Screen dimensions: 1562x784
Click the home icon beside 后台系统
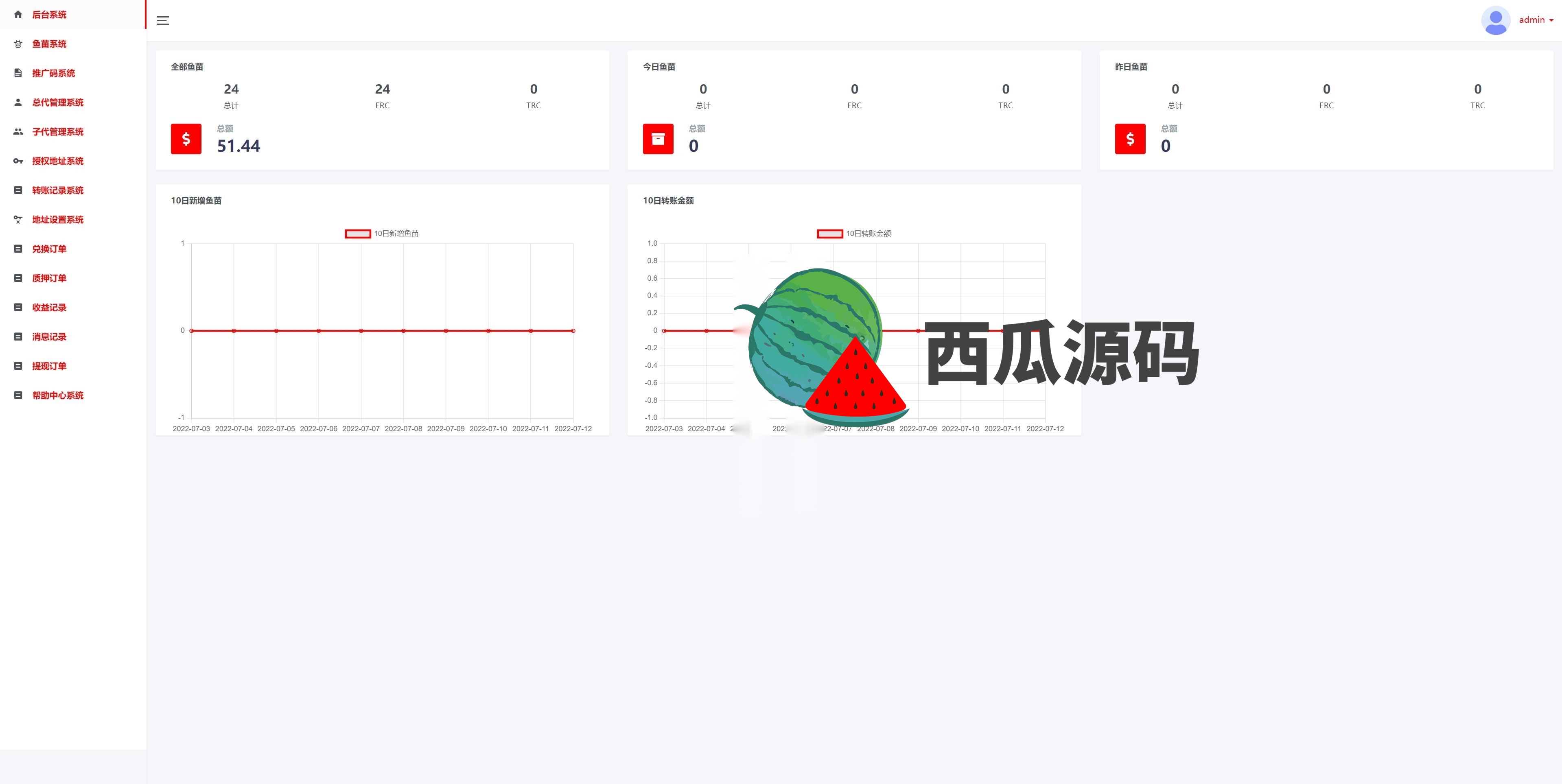[18, 15]
